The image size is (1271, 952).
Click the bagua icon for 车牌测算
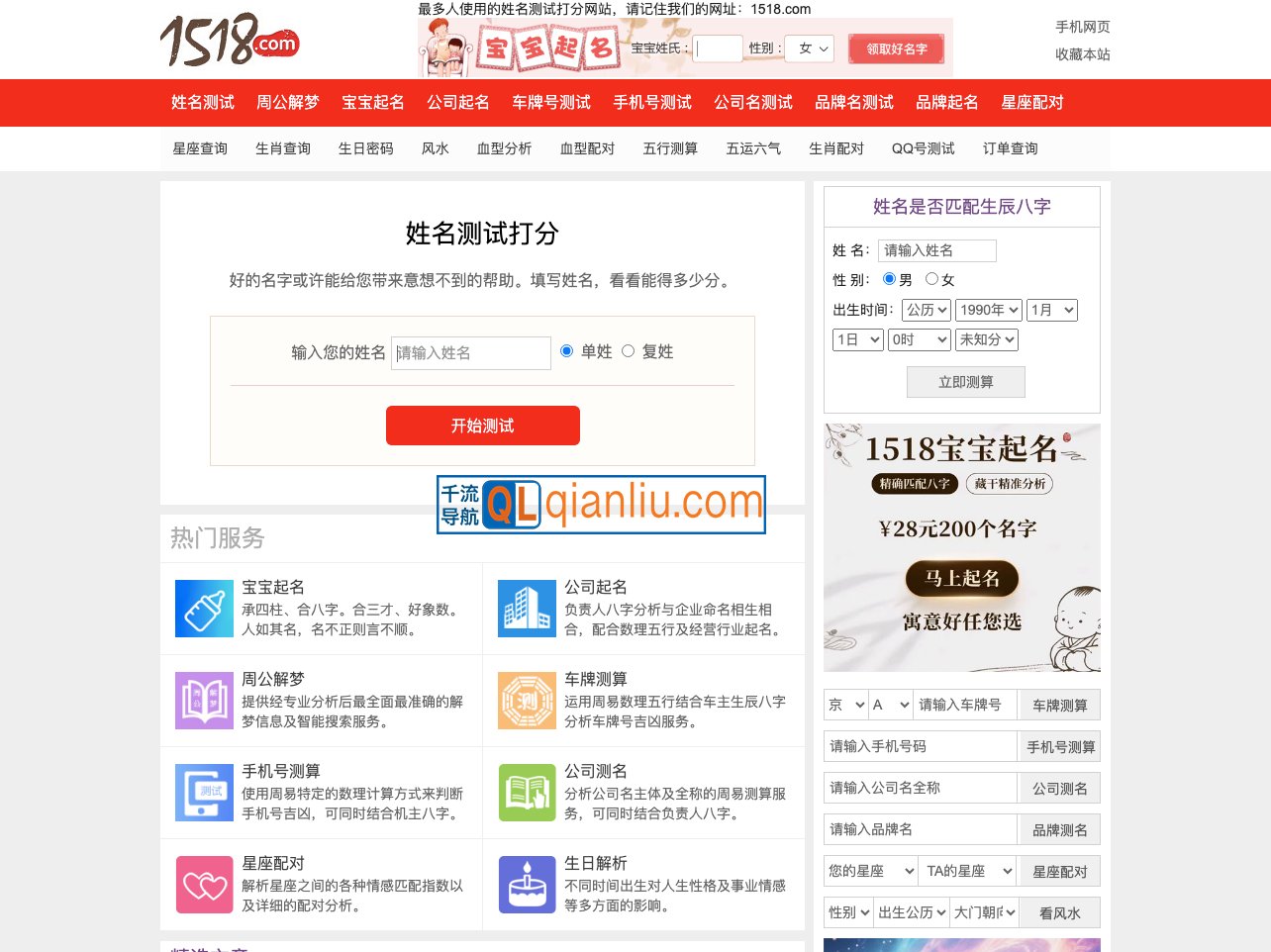coord(527,700)
